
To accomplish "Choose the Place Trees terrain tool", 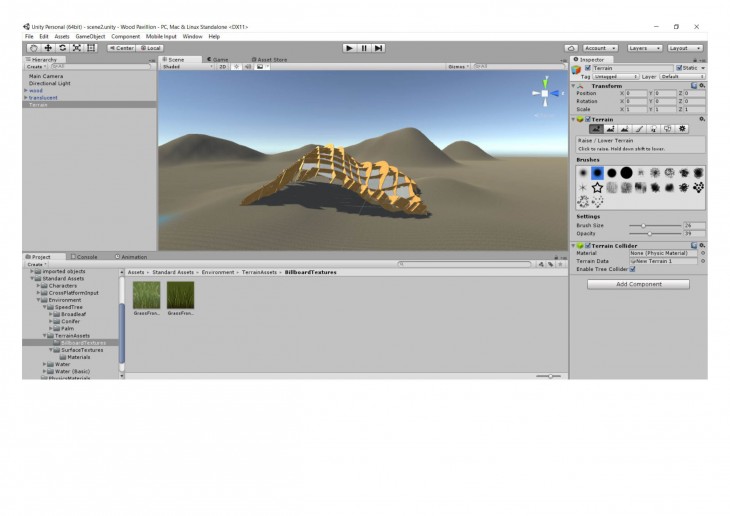I will 653,129.
